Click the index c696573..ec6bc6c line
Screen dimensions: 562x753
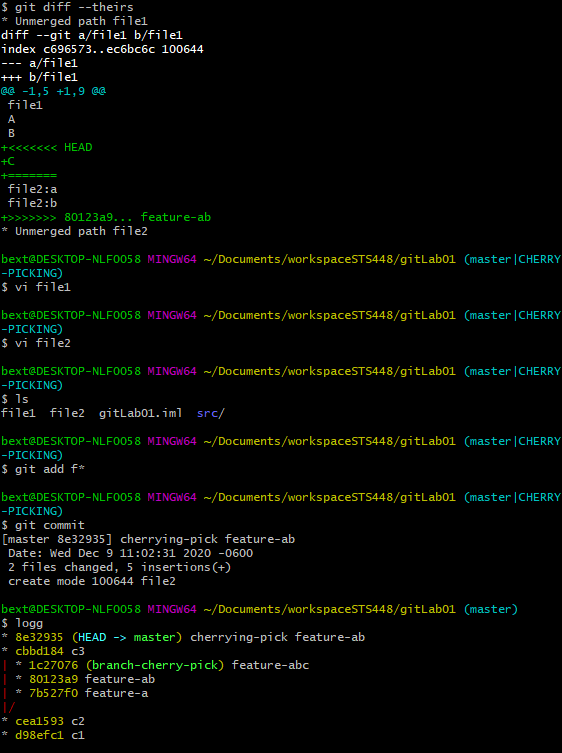(102, 49)
